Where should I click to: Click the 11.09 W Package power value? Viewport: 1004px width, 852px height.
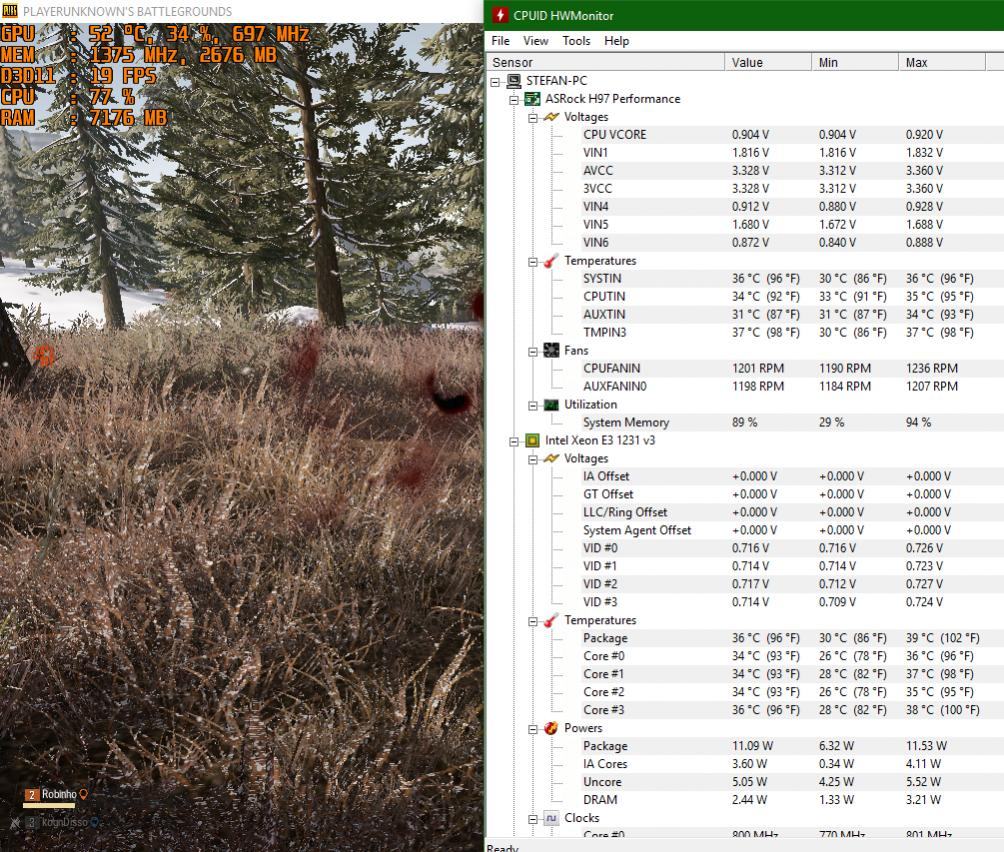[x=752, y=746]
